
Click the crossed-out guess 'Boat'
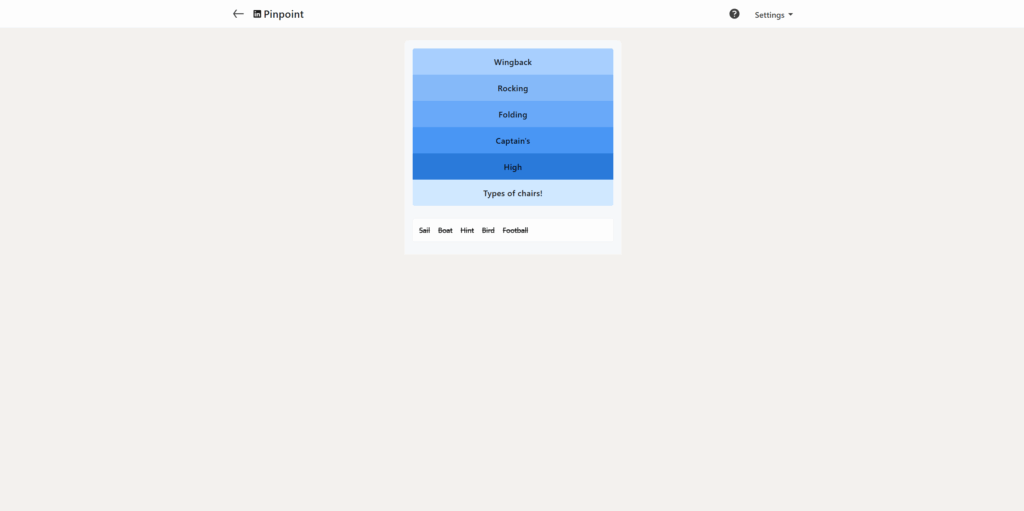click(x=445, y=231)
